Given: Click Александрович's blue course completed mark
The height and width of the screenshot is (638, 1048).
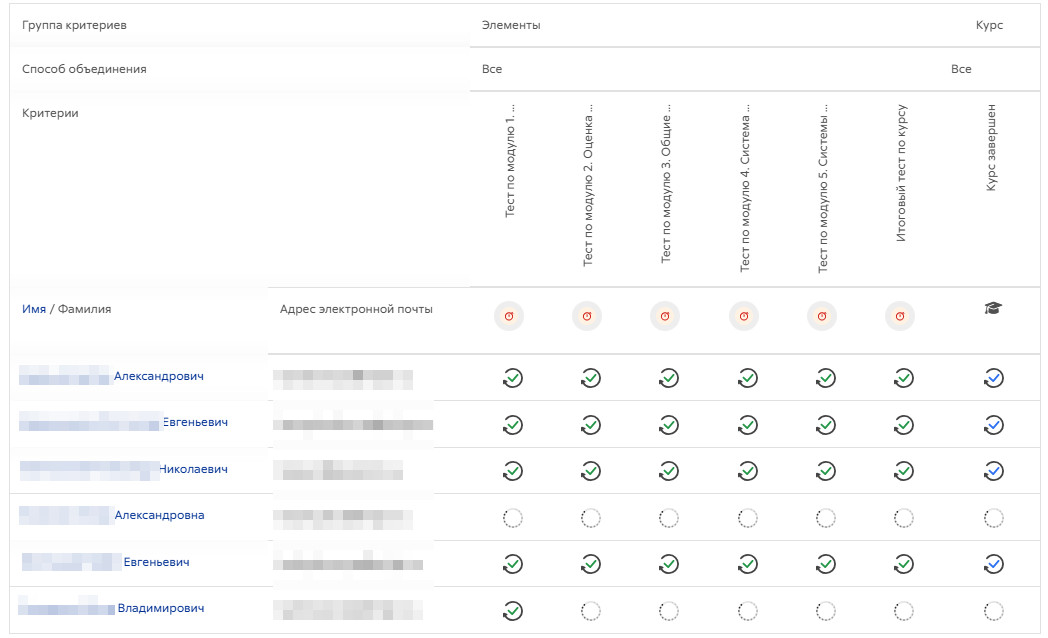Looking at the screenshot, I should (x=994, y=378).
